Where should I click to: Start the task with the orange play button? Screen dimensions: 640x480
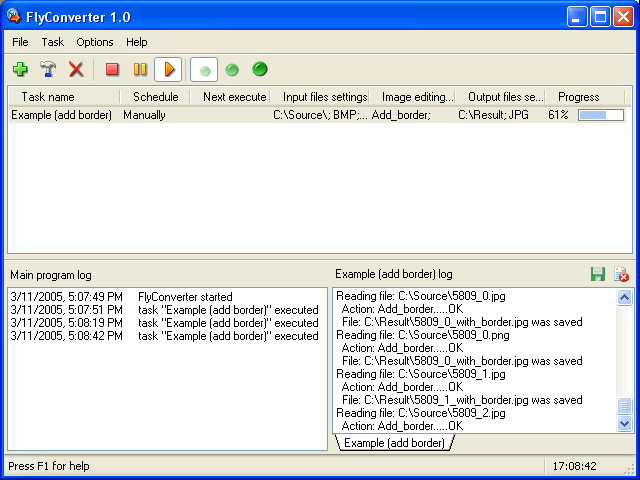pos(168,69)
